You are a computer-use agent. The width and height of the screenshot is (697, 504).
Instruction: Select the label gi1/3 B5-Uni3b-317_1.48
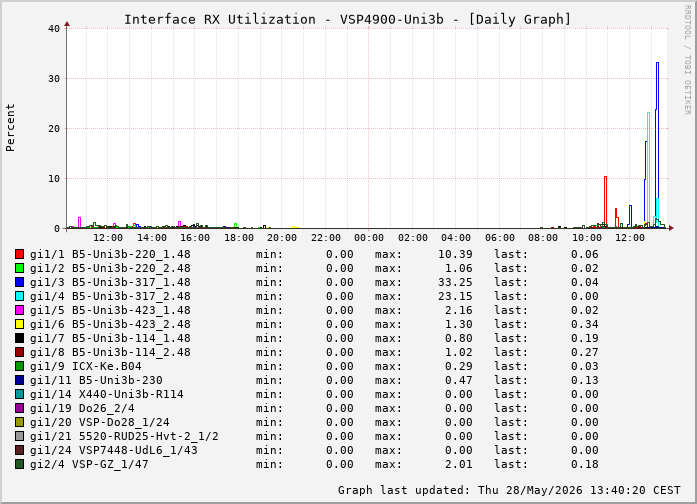pos(110,282)
